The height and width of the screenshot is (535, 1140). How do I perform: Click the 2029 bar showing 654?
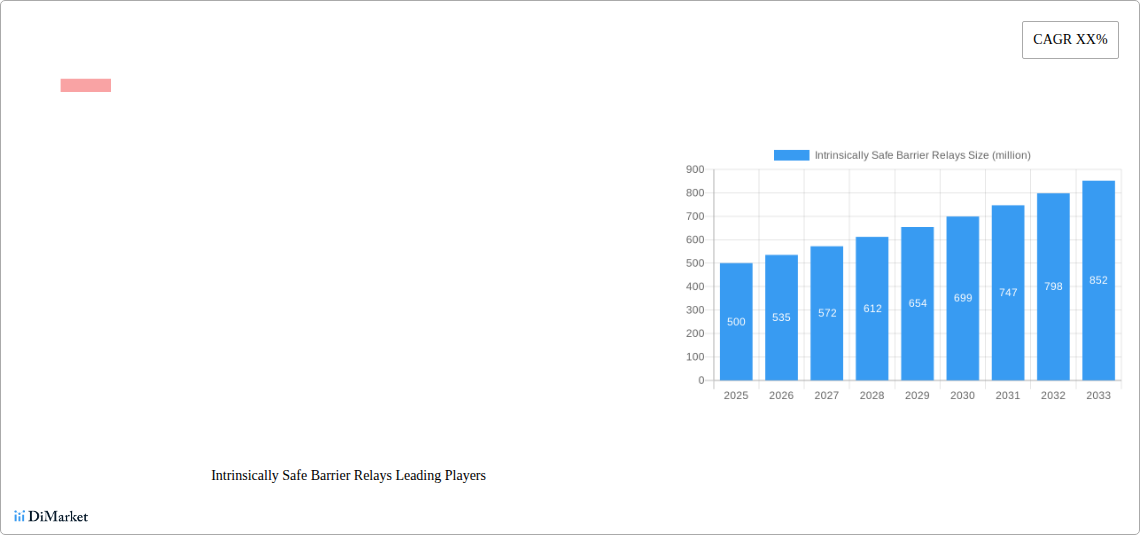[x=917, y=304]
